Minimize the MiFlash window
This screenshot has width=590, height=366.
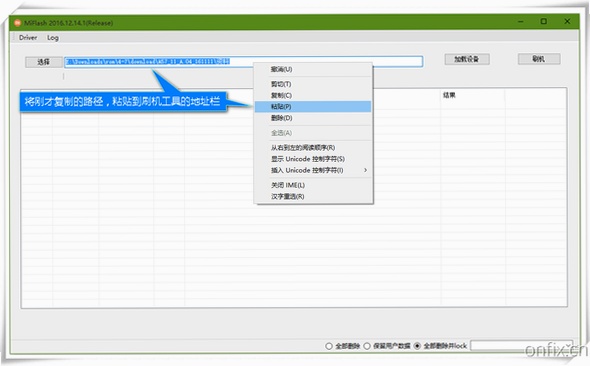(x=521, y=22)
